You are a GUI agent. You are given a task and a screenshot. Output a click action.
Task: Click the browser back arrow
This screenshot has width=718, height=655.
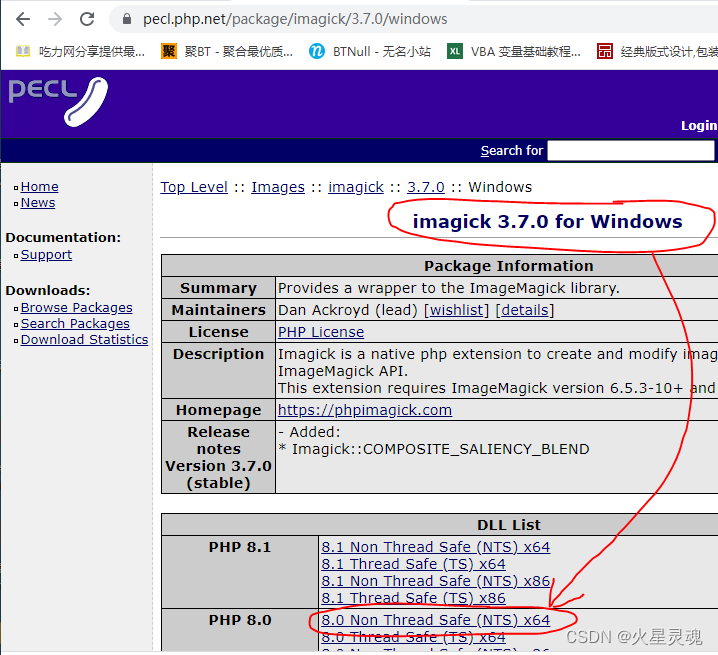22,19
